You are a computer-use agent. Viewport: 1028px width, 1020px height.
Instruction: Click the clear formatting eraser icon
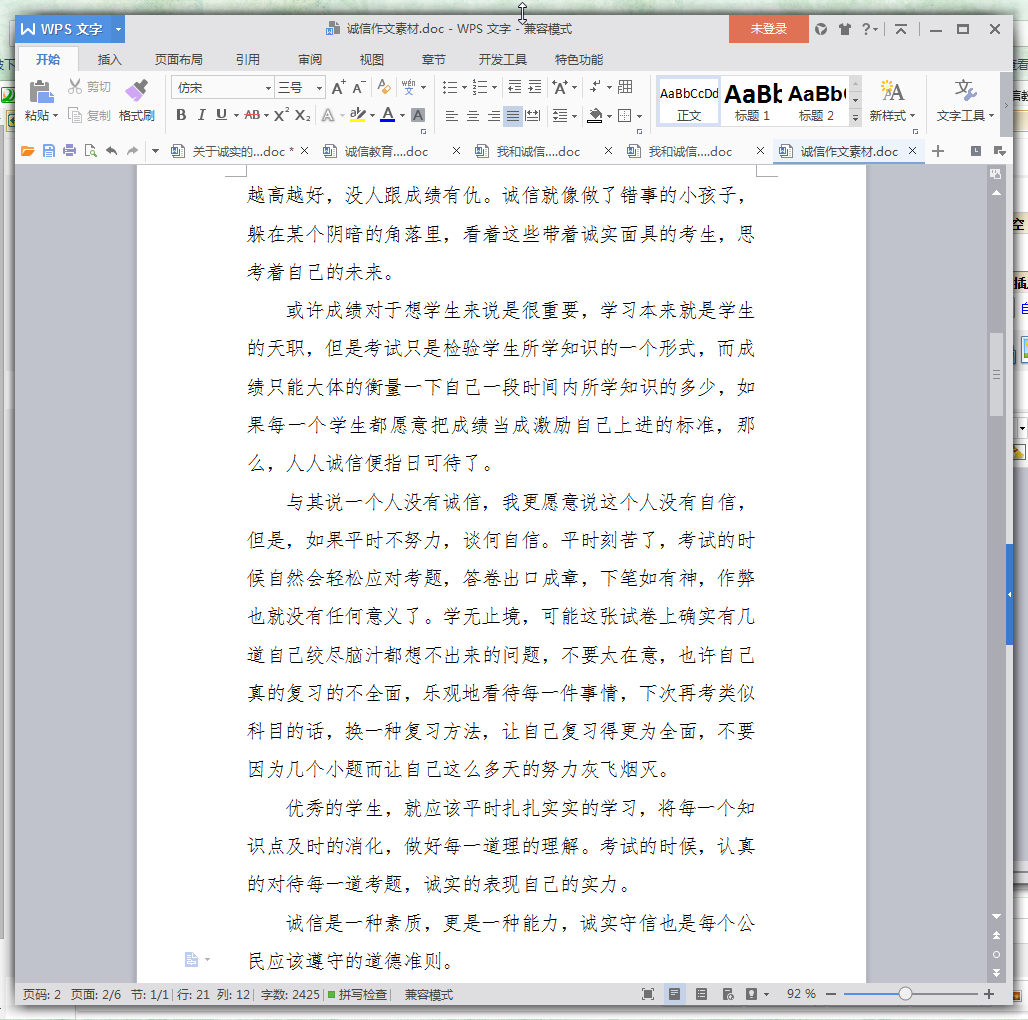[384, 87]
